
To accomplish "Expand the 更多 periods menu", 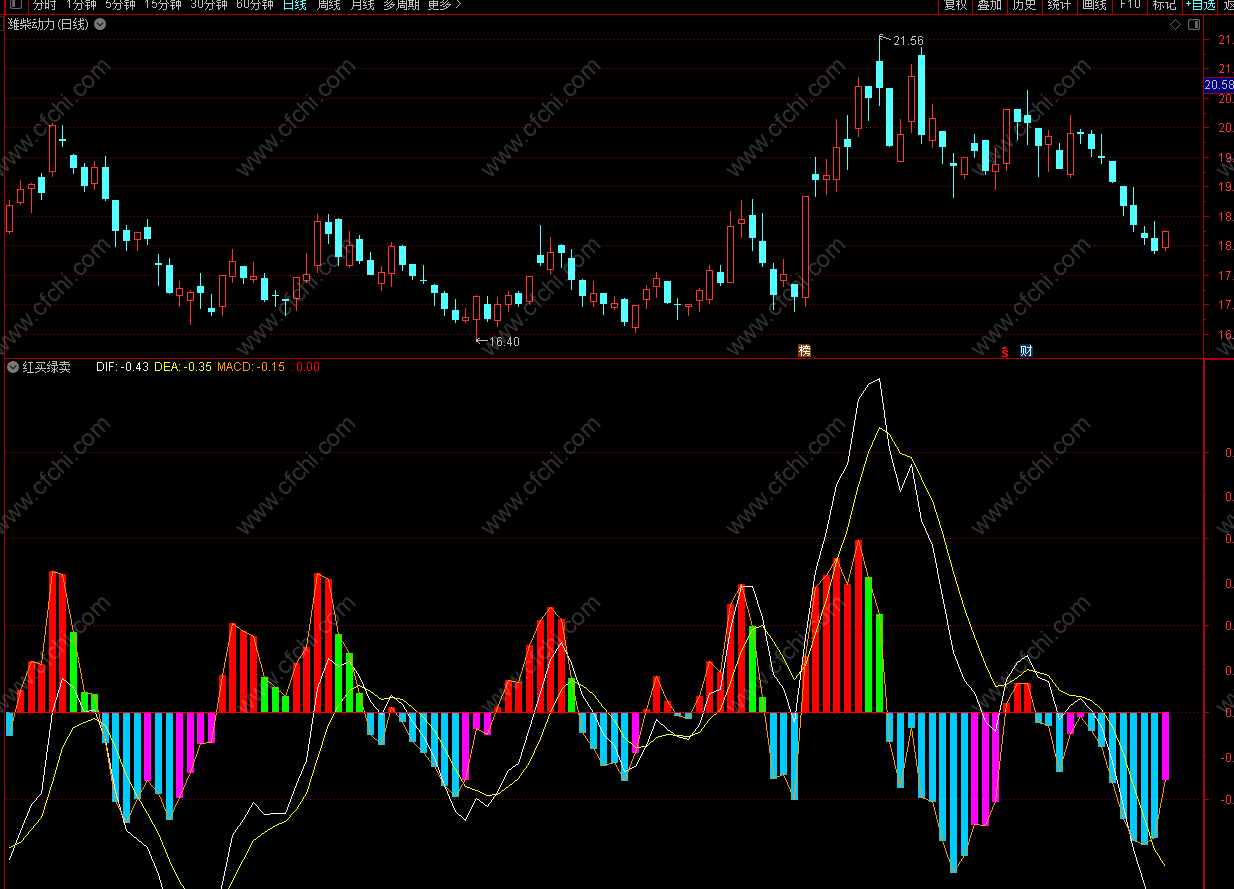I will [x=444, y=5].
